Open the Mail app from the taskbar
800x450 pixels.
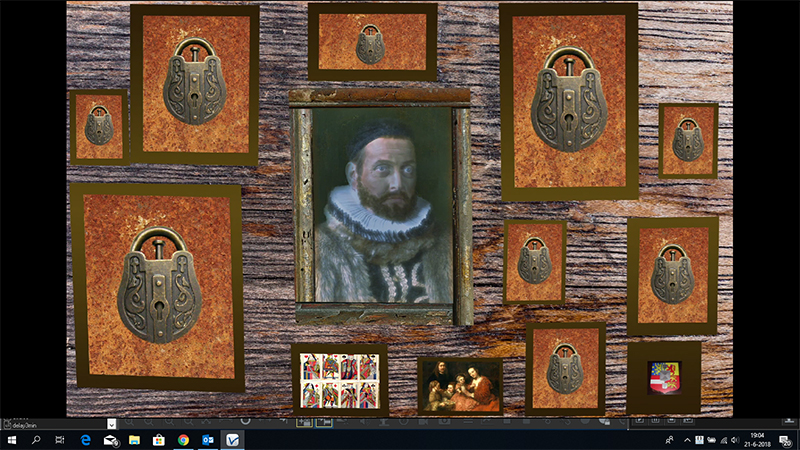tap(110, 440)
